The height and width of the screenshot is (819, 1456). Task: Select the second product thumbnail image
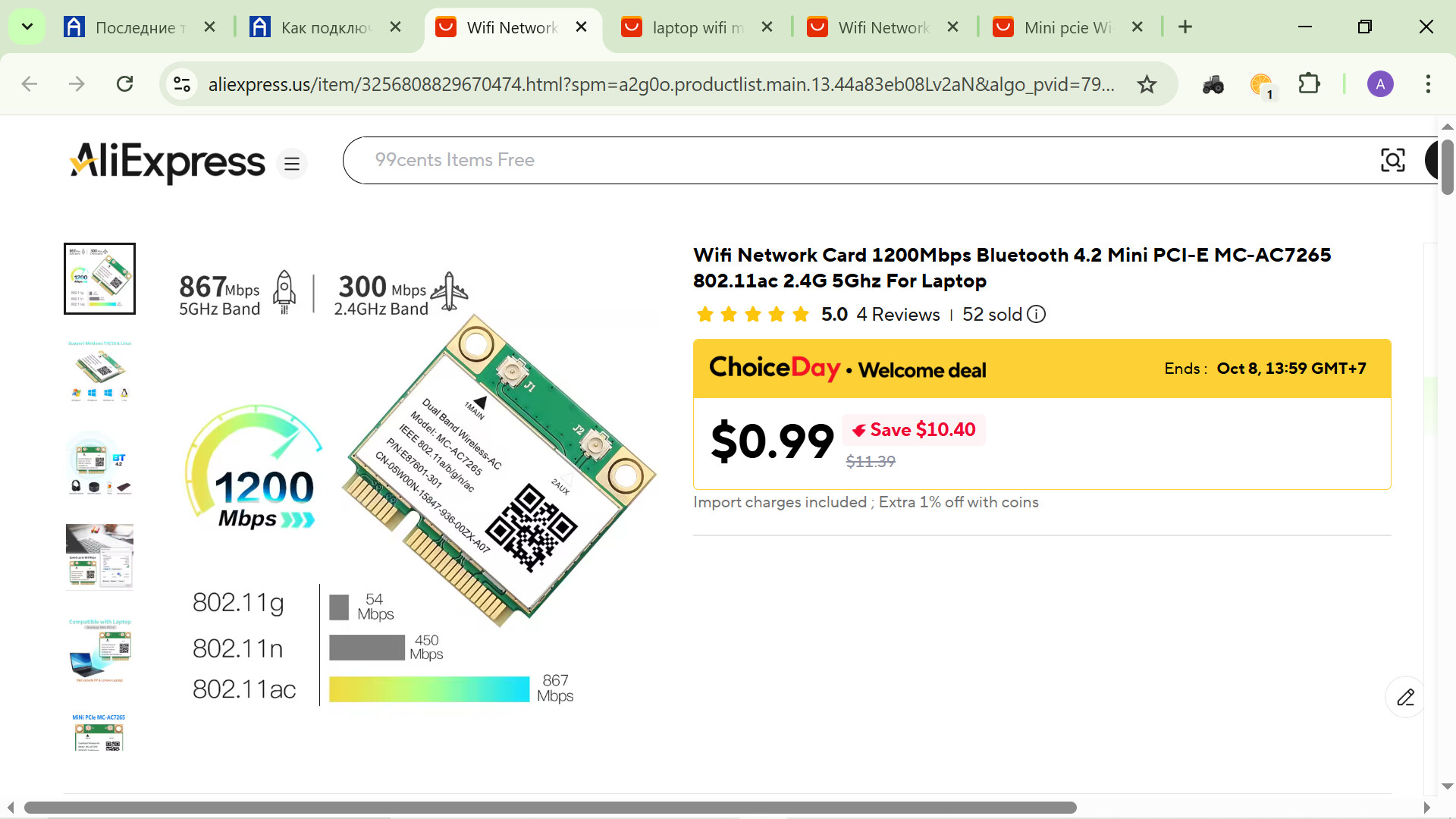coord(99,371)
